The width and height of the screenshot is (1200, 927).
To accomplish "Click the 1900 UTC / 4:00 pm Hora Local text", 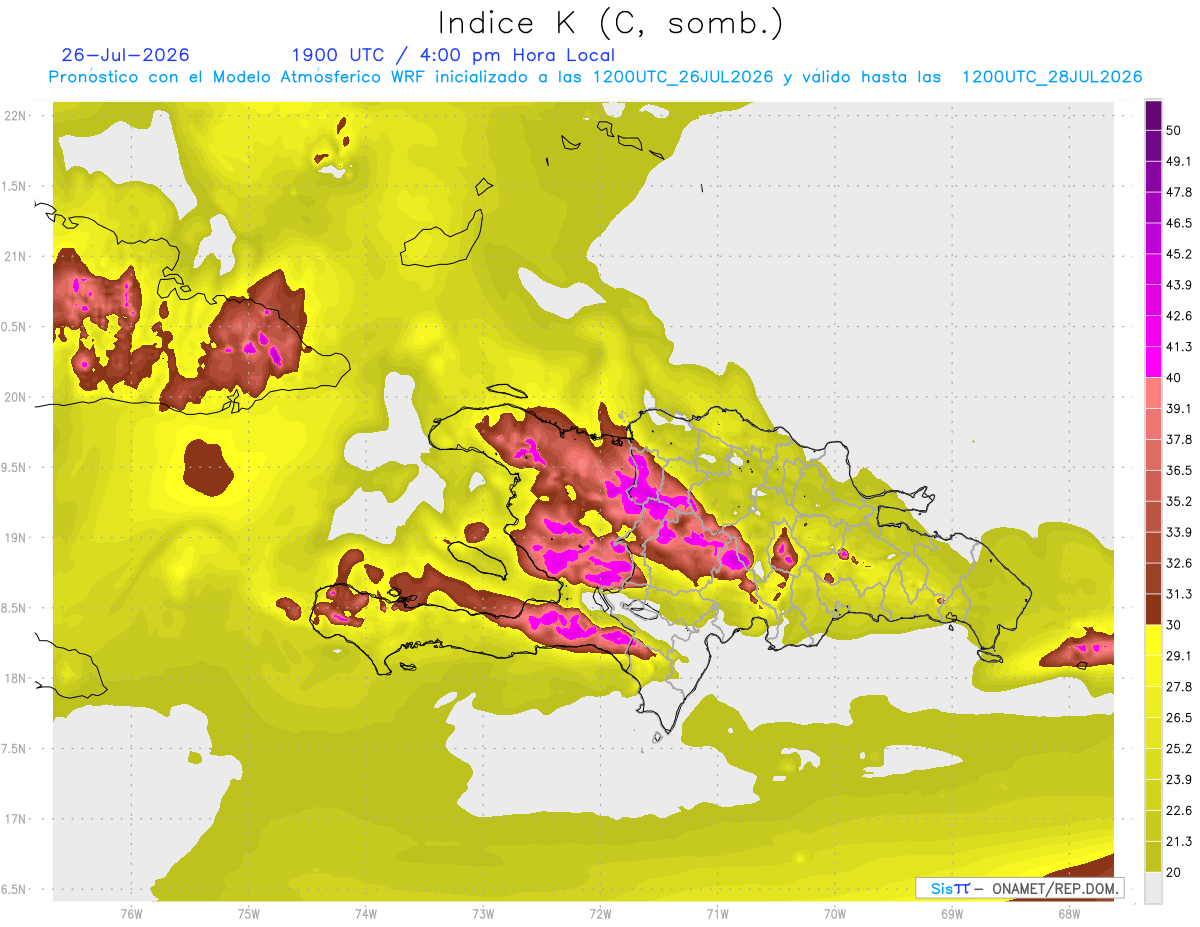I will tap(453, 55).
